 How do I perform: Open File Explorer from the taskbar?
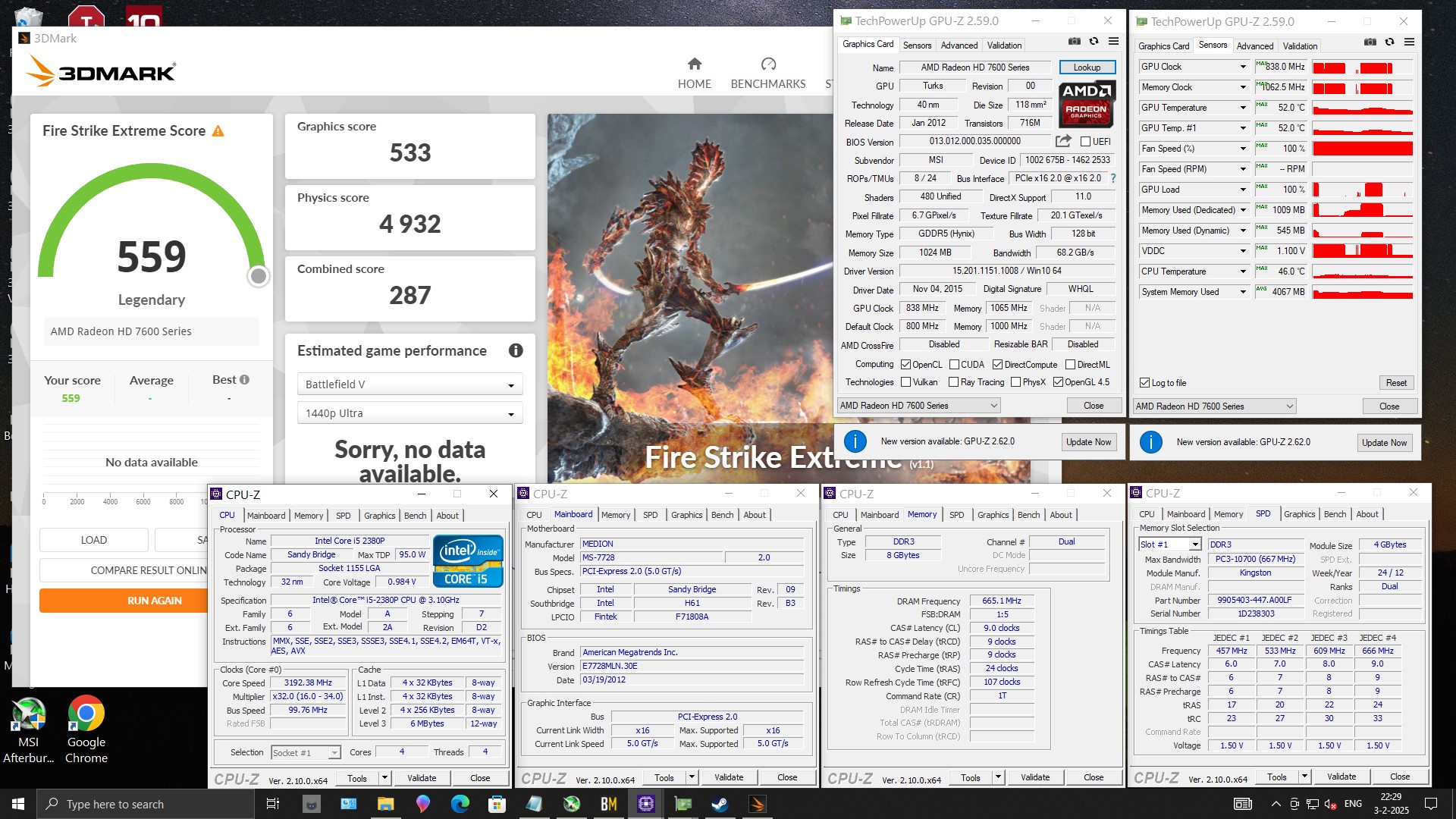coord(385,804)
